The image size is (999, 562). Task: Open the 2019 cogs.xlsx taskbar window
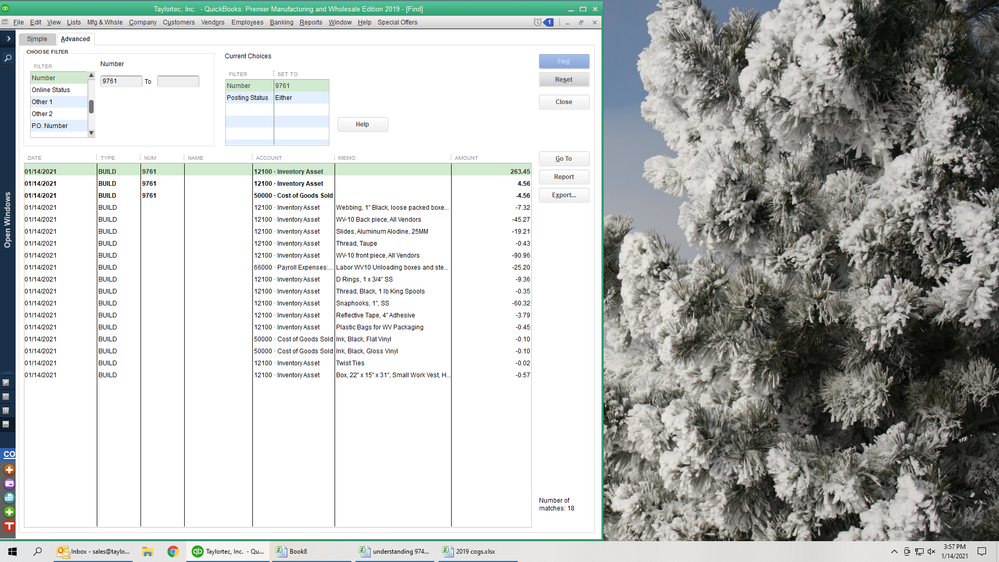(475, 551)
